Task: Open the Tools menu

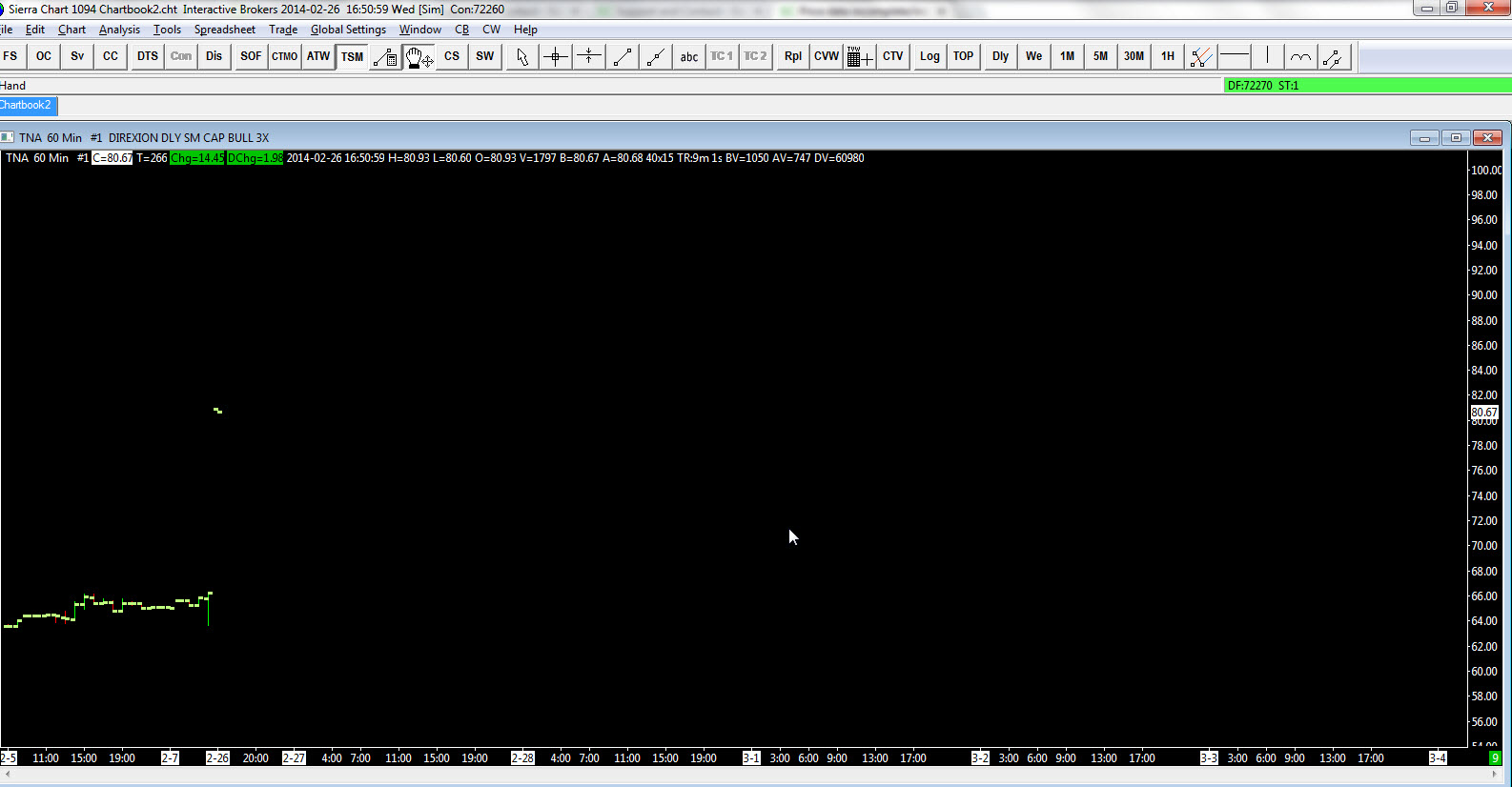Action: click(167, 30)
